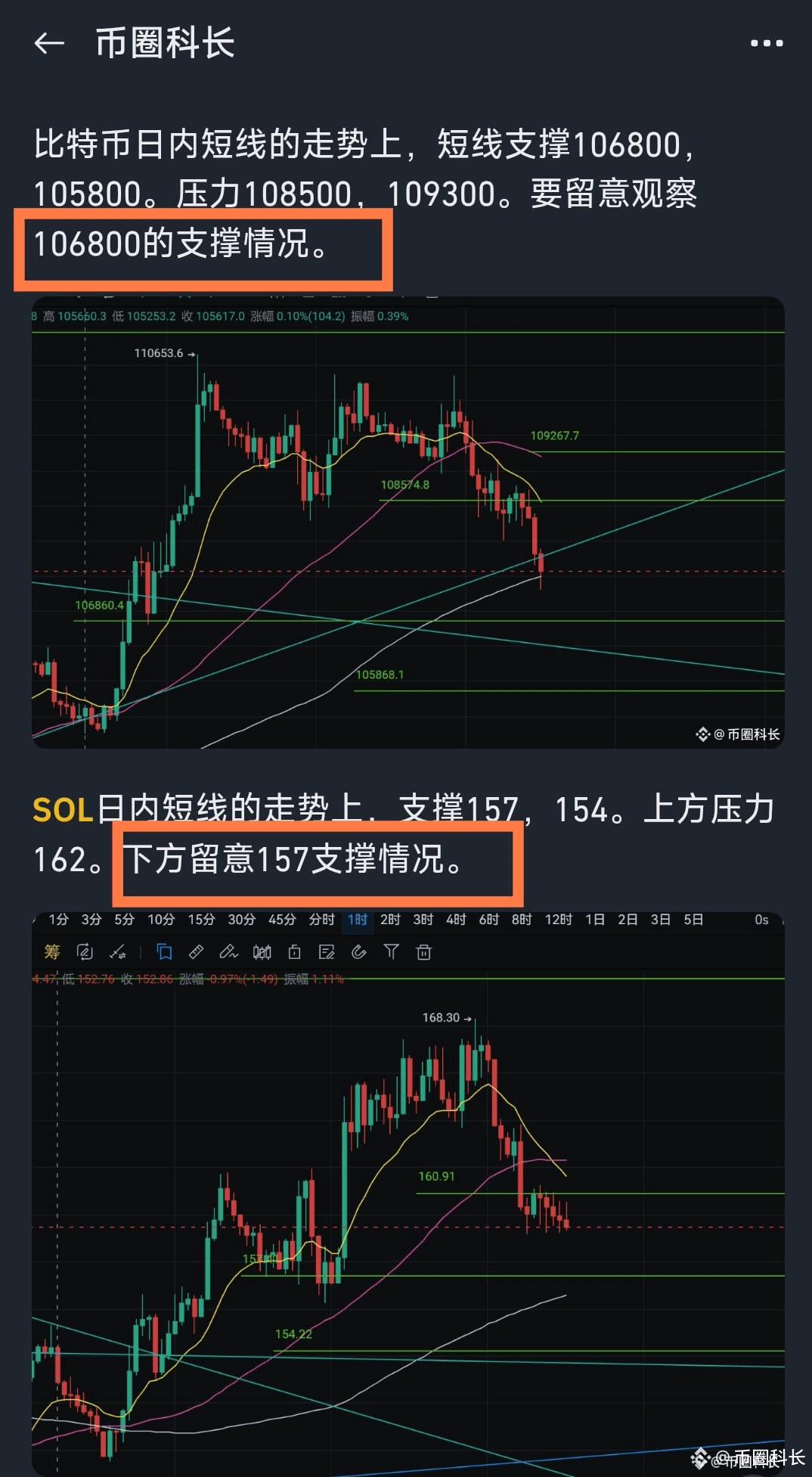
Task: Toggle the magnet snap icon
Action: (358, 951)
